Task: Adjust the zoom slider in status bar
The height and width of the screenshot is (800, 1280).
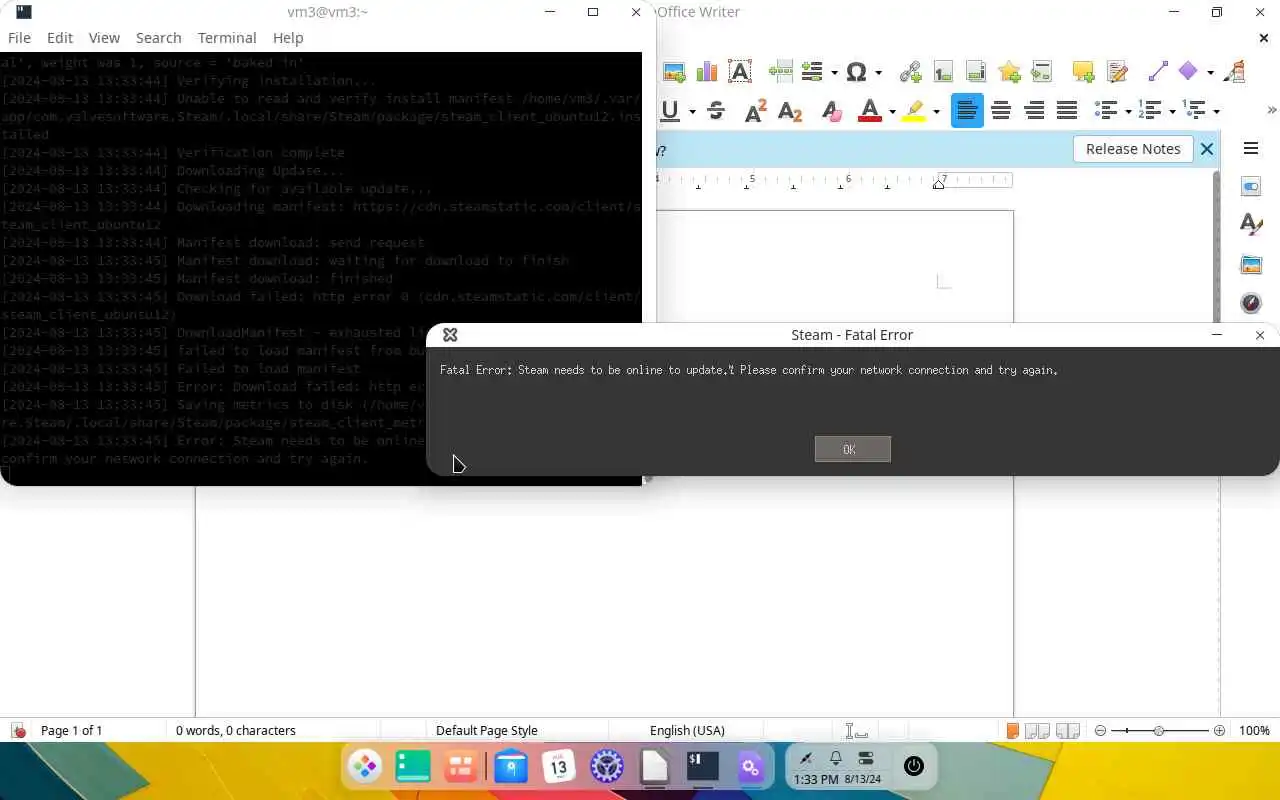Action: (x=1159, y=731)
